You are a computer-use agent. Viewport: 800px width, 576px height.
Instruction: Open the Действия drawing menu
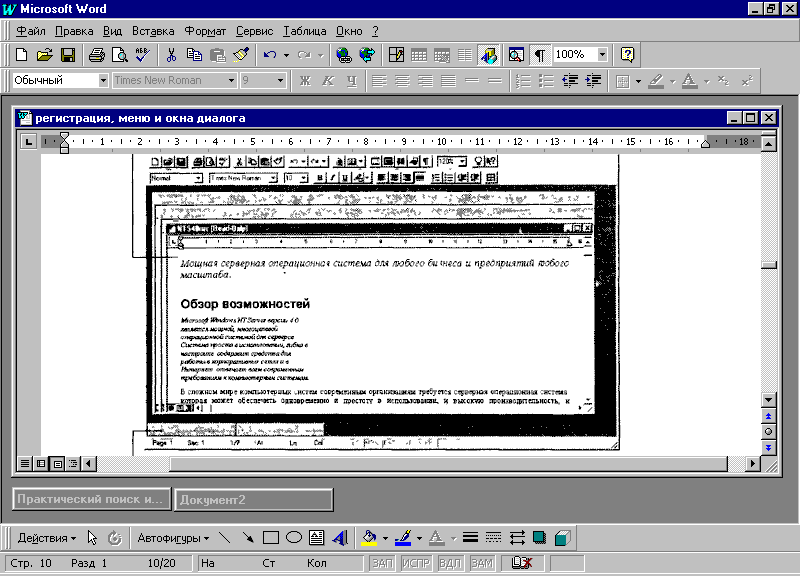pos(46,538)
